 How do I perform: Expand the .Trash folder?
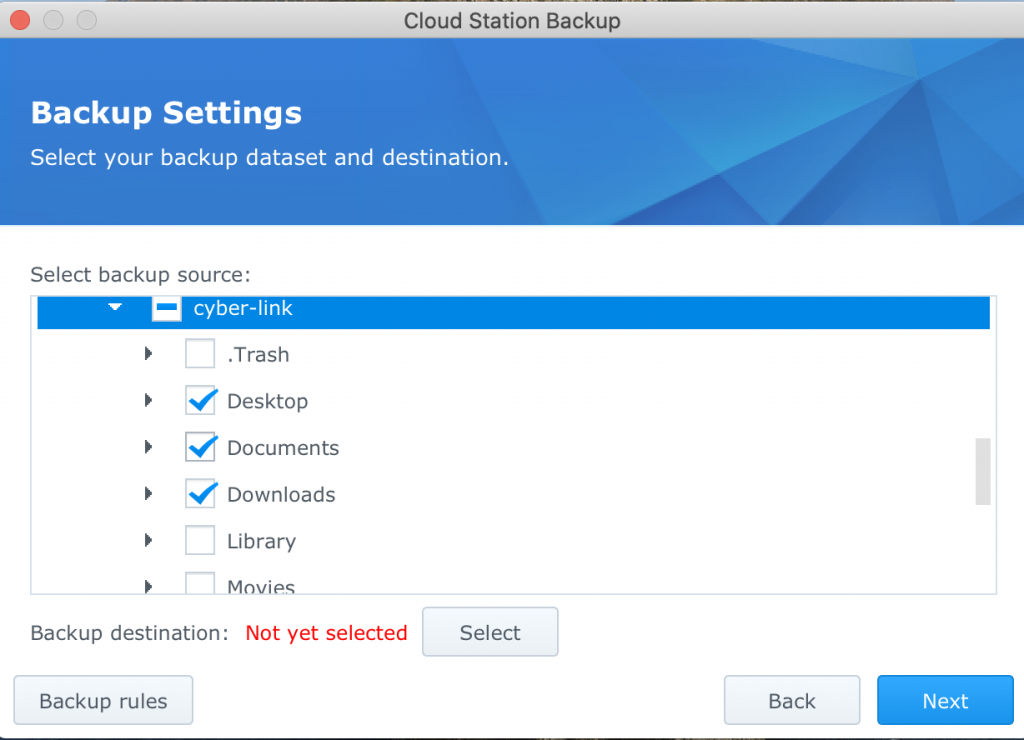[x=148, y=354]
